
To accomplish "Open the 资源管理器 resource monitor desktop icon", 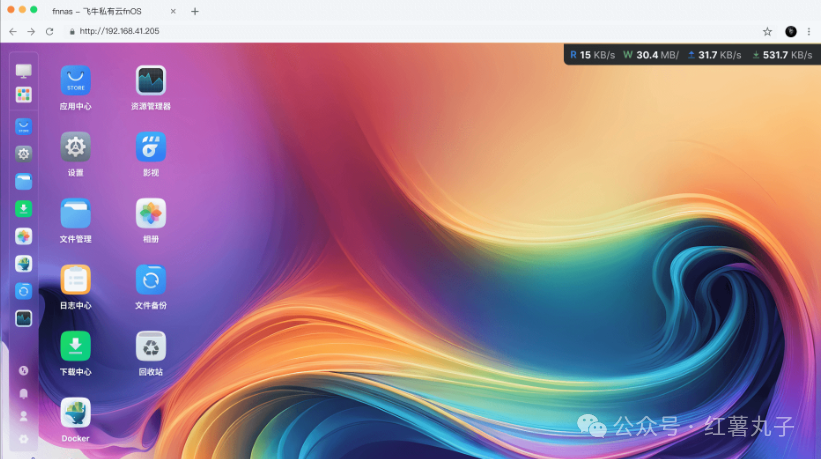I will 151,81.
